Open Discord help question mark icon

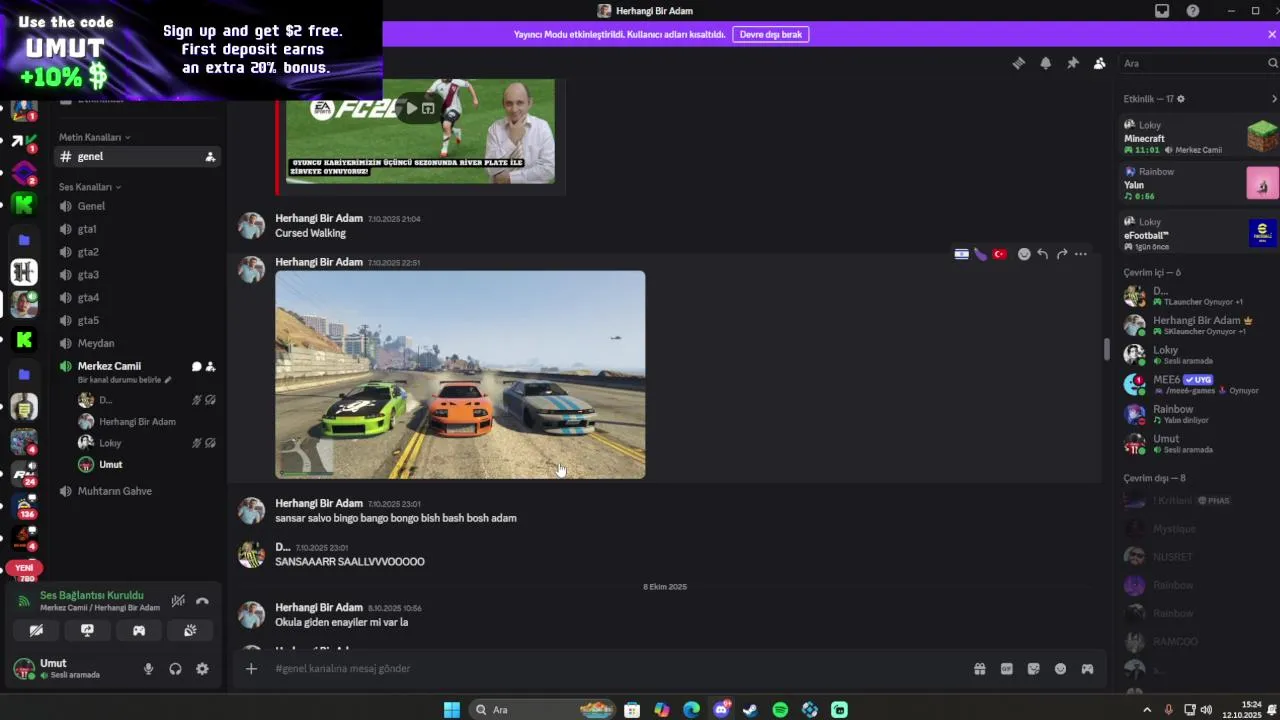1193,11
